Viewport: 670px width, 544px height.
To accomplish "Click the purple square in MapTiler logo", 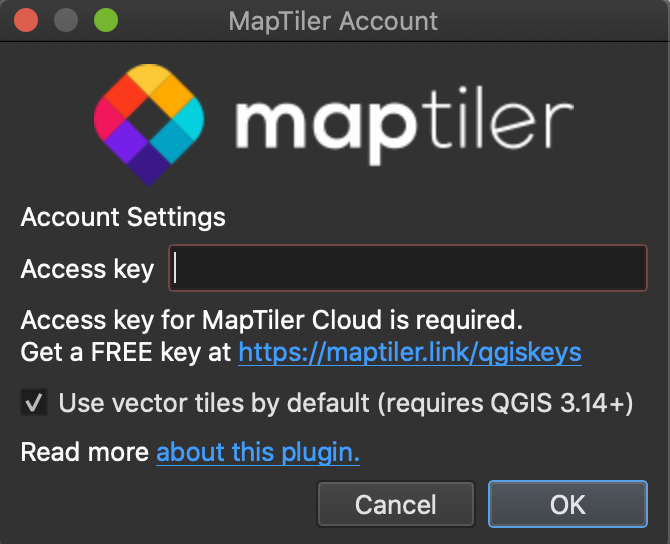I will click(126, 142).
